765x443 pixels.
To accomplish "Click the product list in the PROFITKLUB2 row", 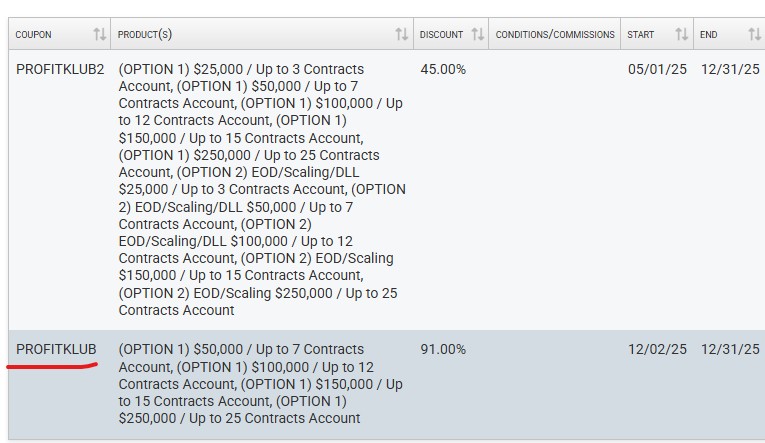I will pyautogui.click(x=262, y=190).
